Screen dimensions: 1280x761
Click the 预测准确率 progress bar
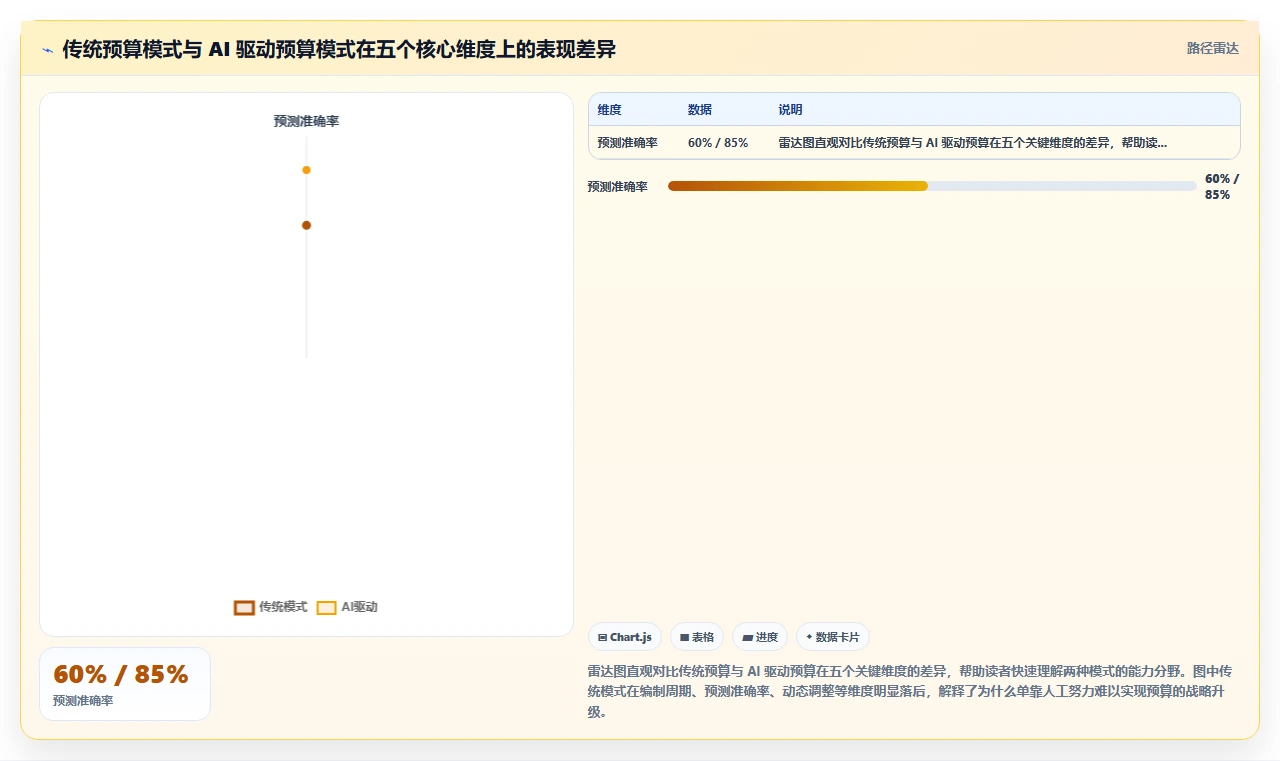coord(932,186)
